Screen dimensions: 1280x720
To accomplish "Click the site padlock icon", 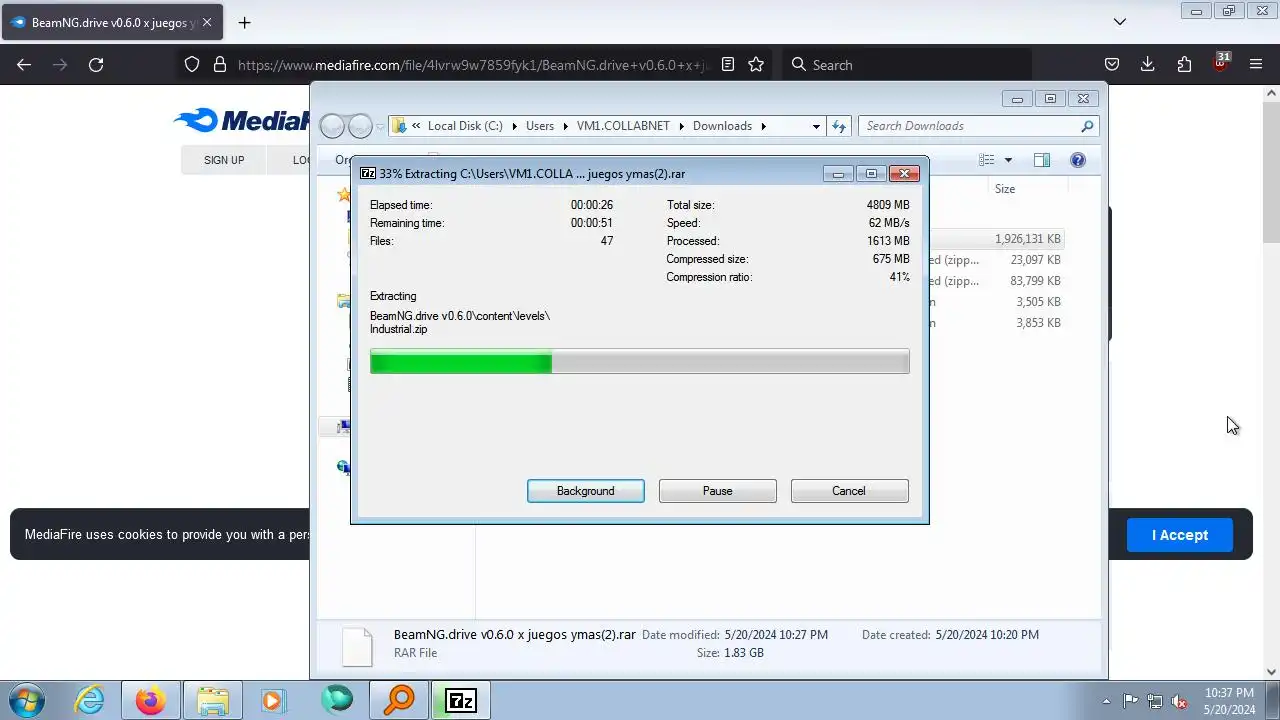I will [220, 65].
